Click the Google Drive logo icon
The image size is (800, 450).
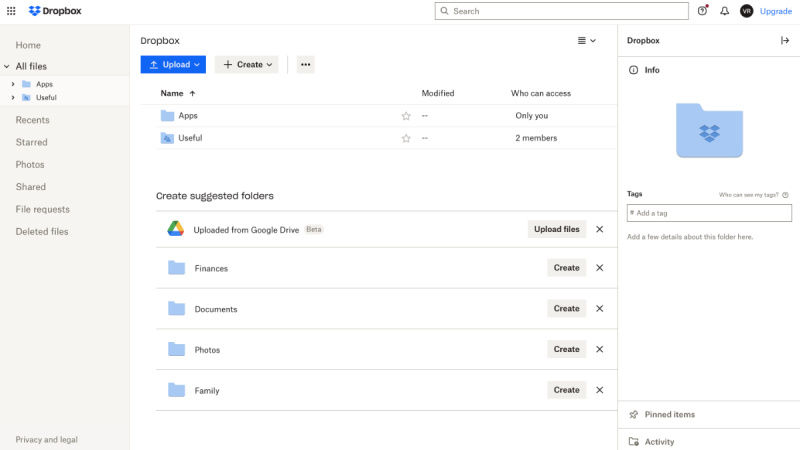pos(176,229)
